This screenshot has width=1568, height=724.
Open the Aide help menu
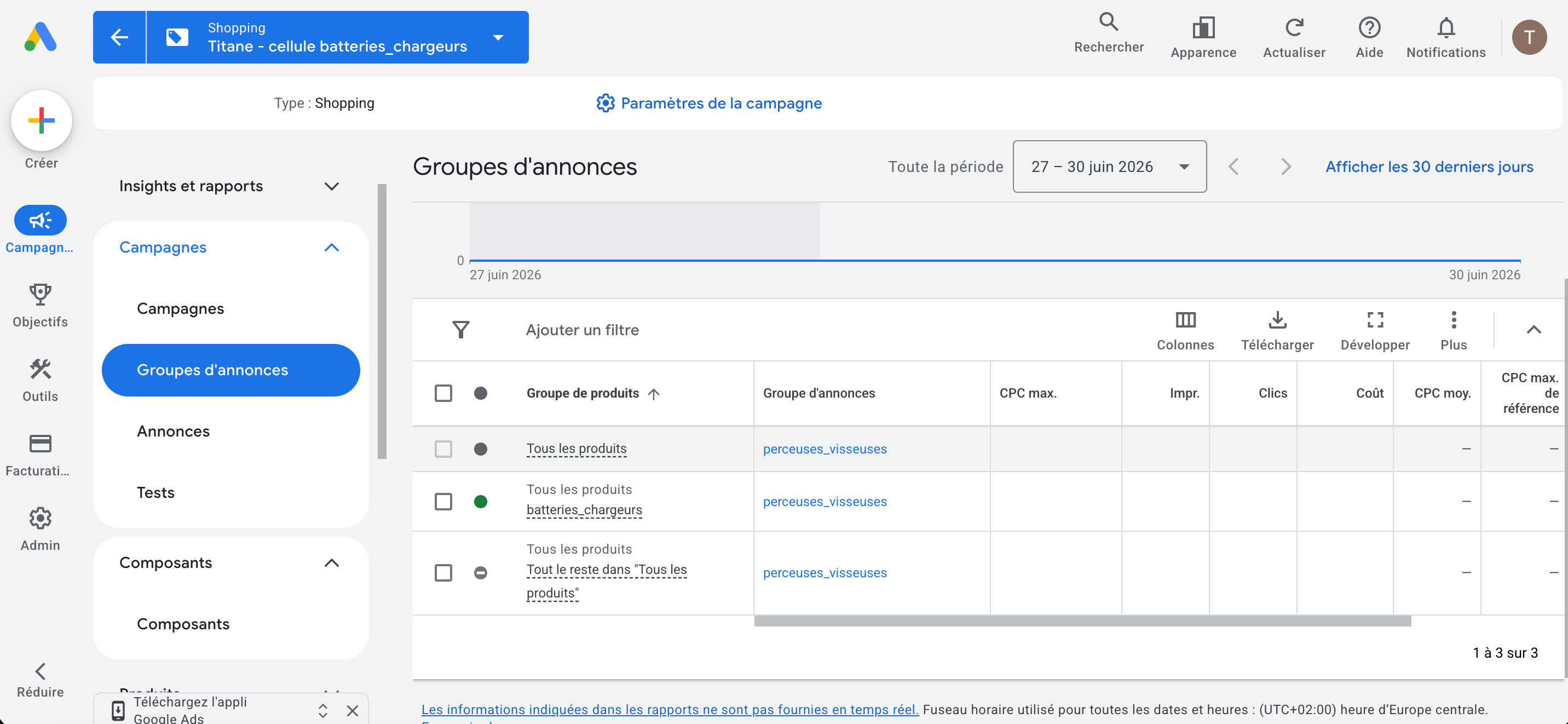point(1369,37)
